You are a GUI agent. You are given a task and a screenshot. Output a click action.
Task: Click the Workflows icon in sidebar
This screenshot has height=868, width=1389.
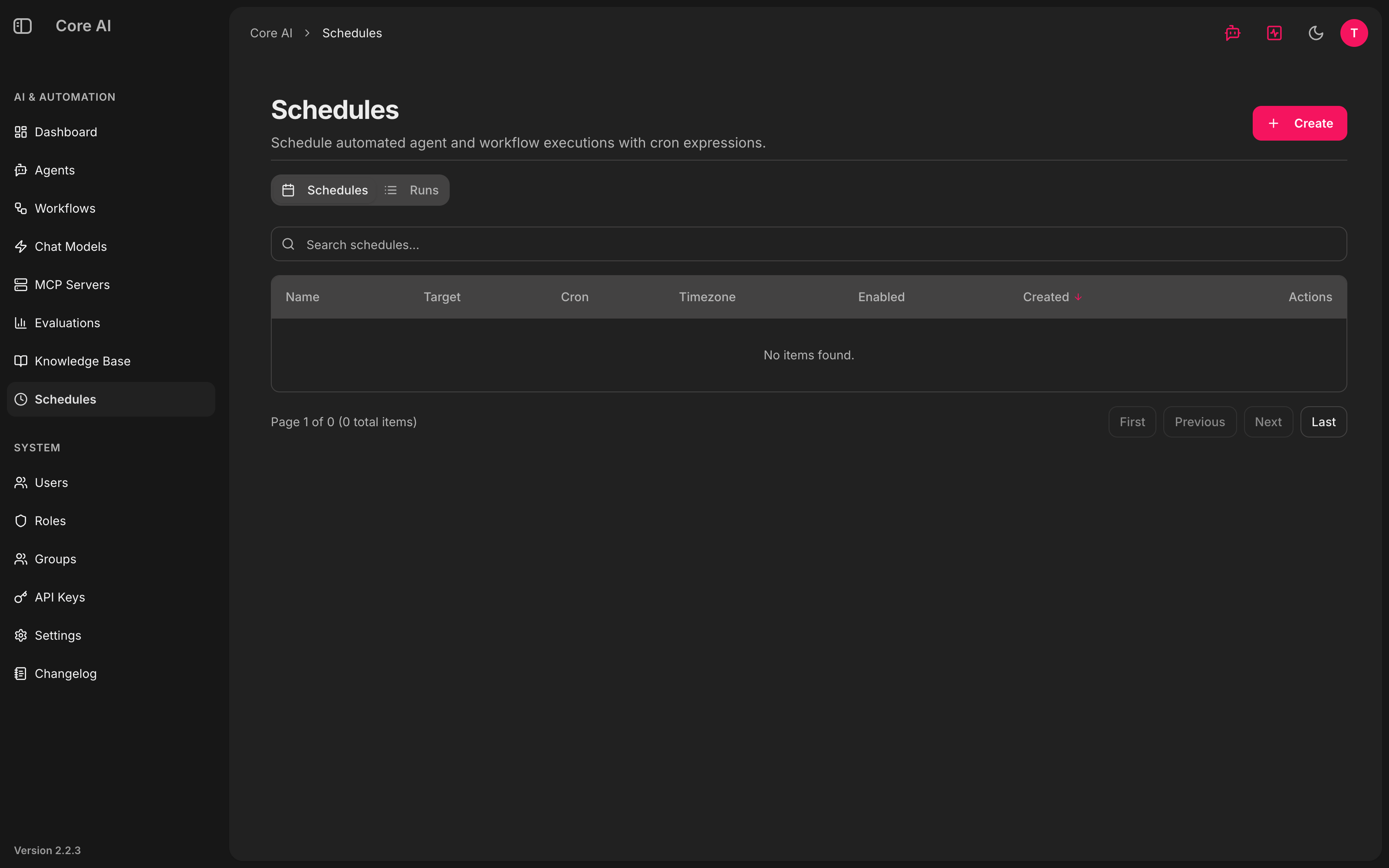click(x=21, y=208)
